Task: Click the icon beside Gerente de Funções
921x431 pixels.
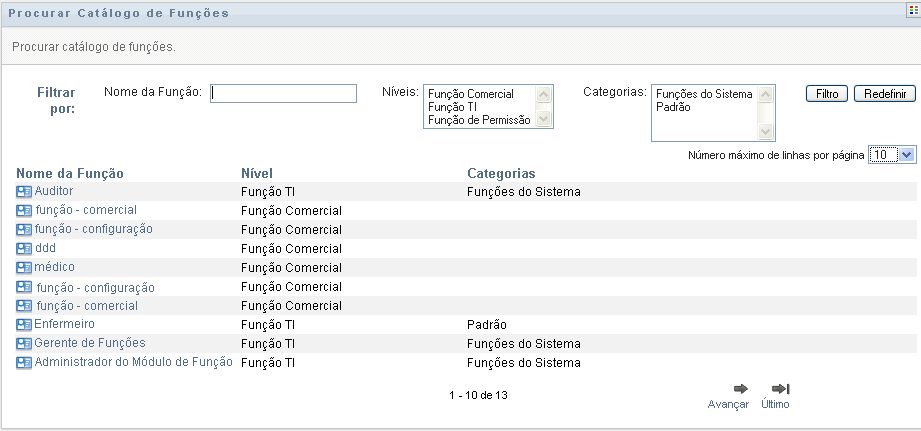Action: coord(24,344)
